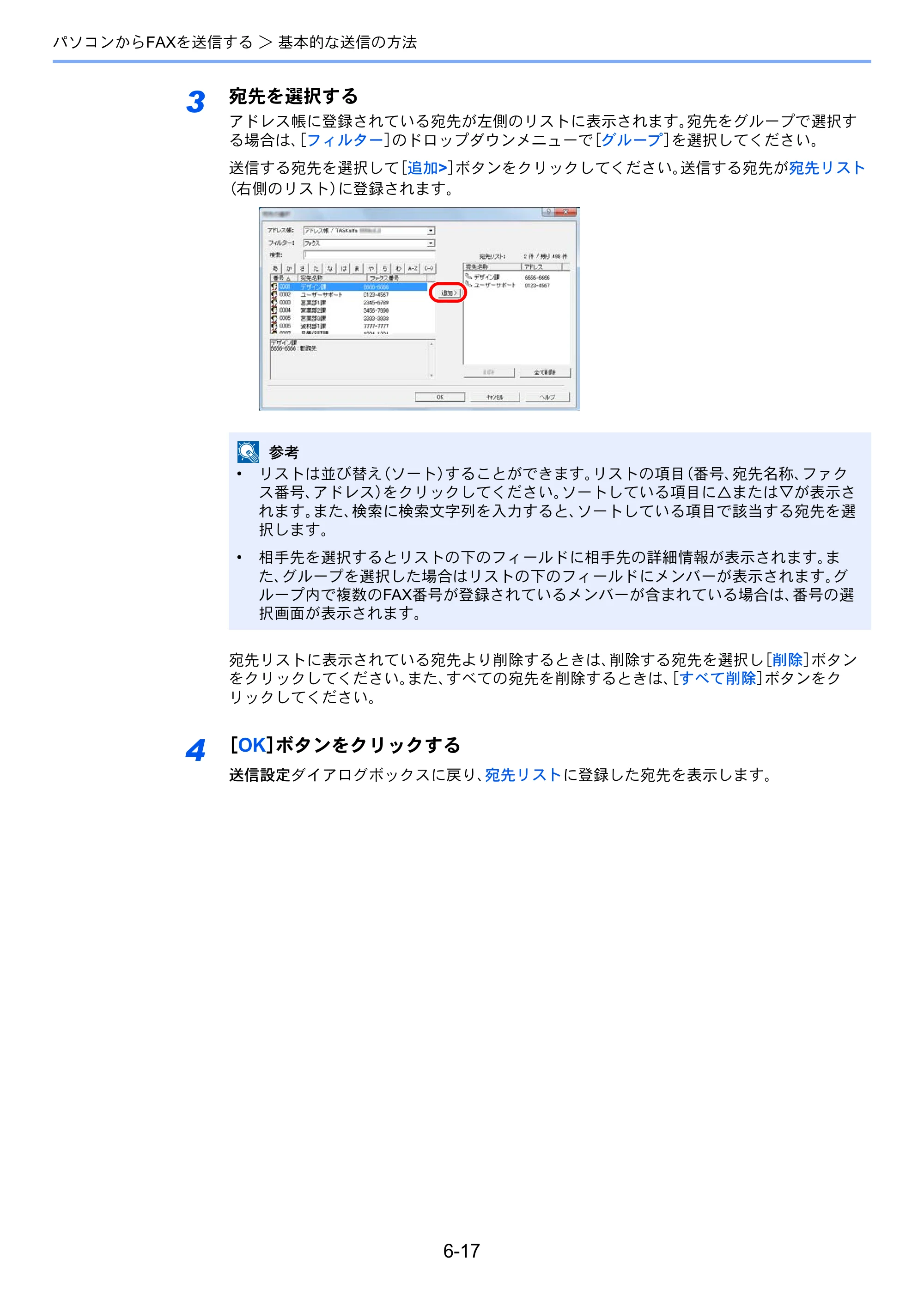The height and width of the screenshot is (1307, 924).
Task: Sort by the ファクス番号 column header
Action: point(396,279)
